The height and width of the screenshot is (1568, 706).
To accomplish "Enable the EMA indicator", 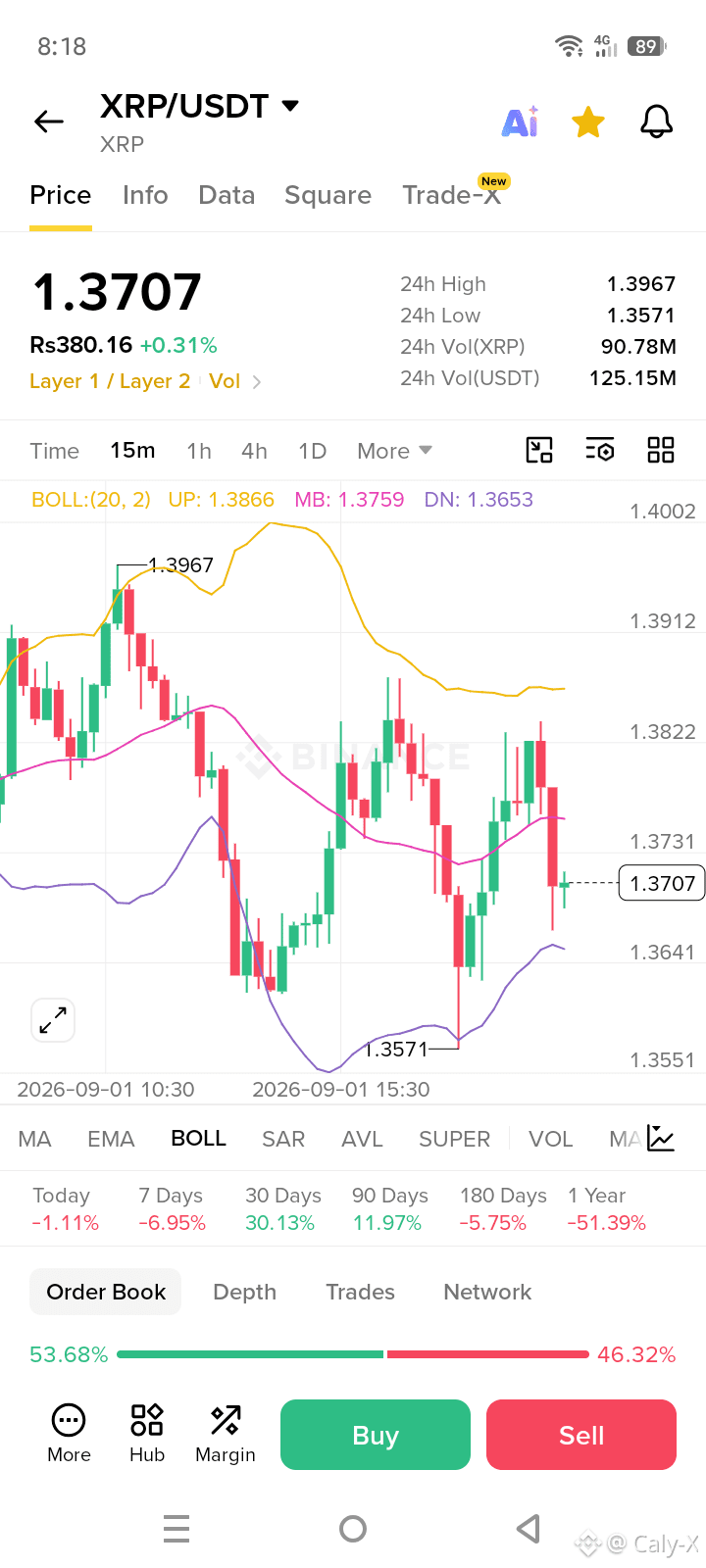I will point(111,1139).
